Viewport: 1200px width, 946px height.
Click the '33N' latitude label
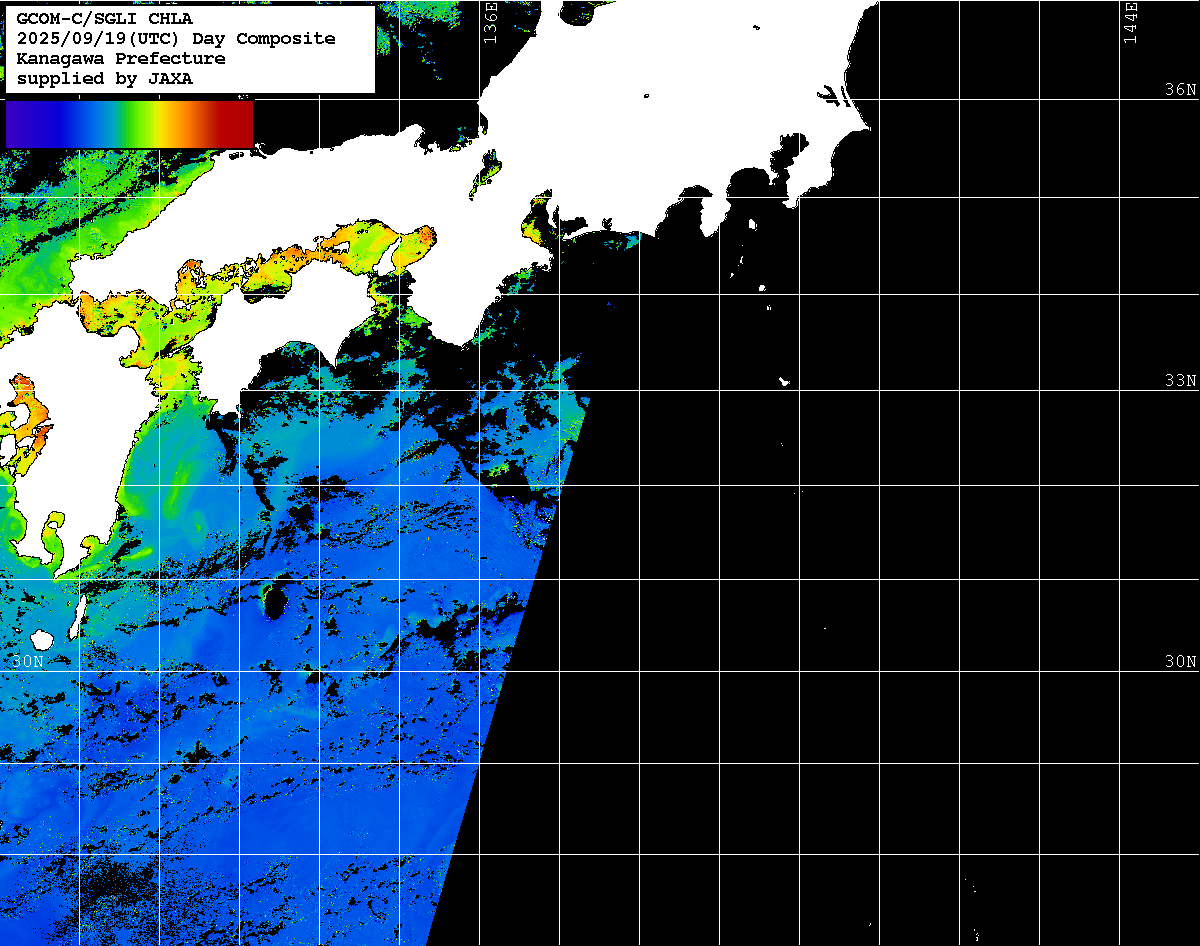pos(1180,381)
